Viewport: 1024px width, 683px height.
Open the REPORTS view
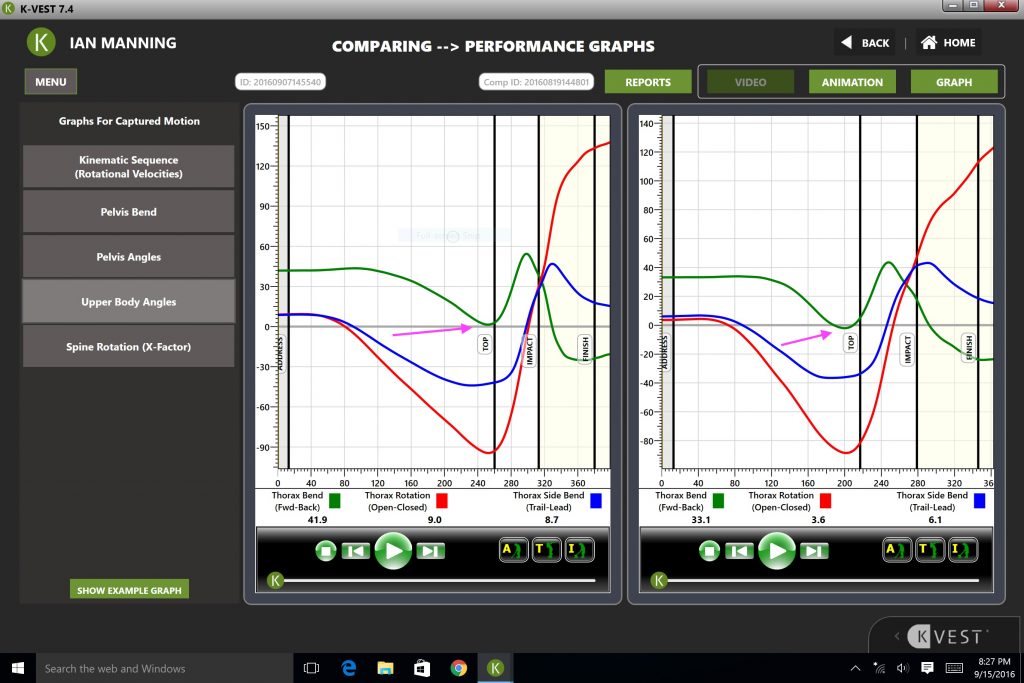click(x=648, y=82)
